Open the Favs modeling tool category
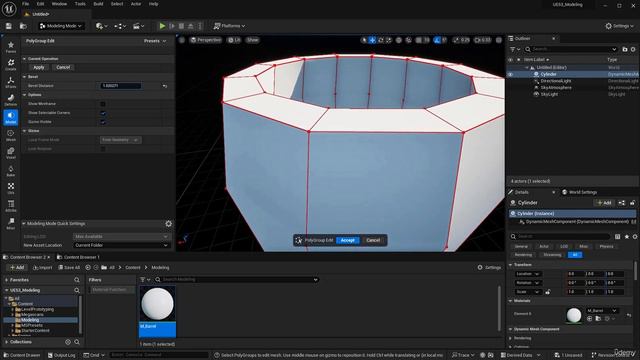 (x=11, y=47)
